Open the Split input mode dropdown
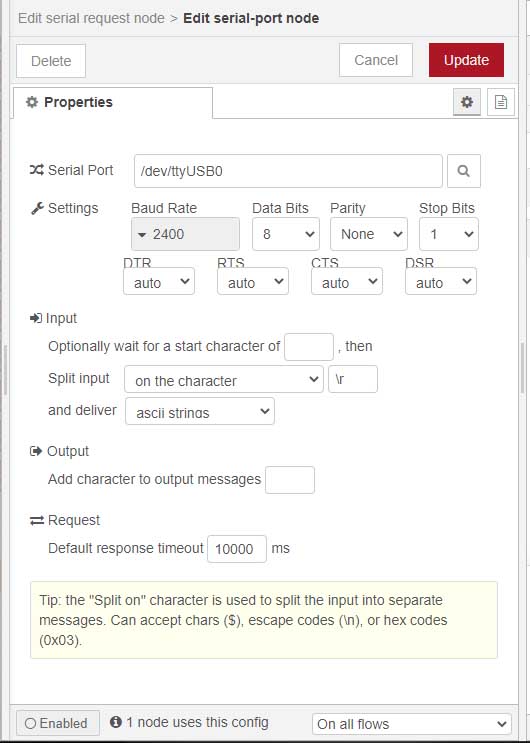Image resolution: width=530 pixels, height=743 pixels. [224, 379]
